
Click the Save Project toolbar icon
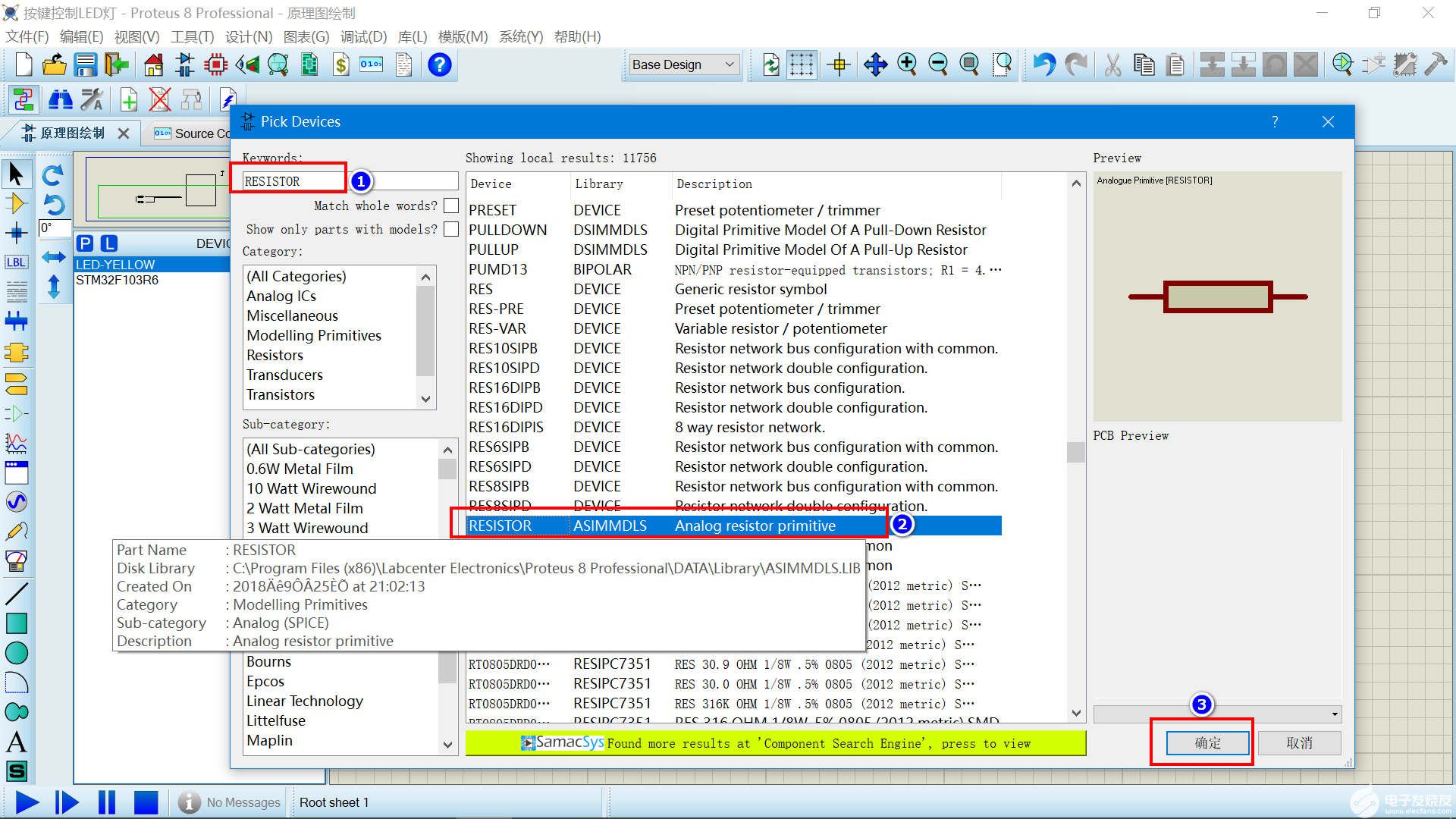(85, 65)
